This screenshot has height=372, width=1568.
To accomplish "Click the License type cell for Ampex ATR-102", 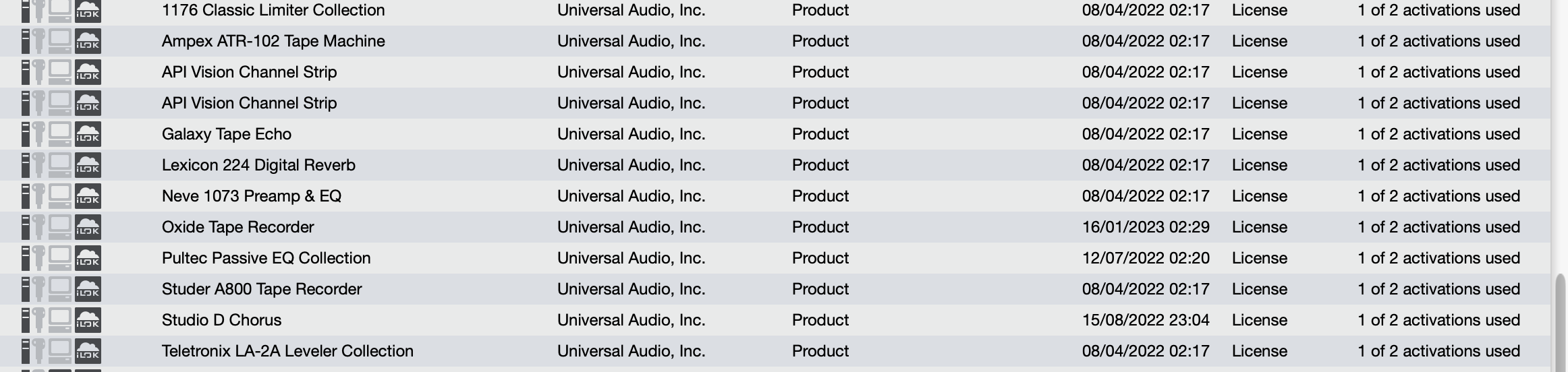I will click(x=1259, y=41).
